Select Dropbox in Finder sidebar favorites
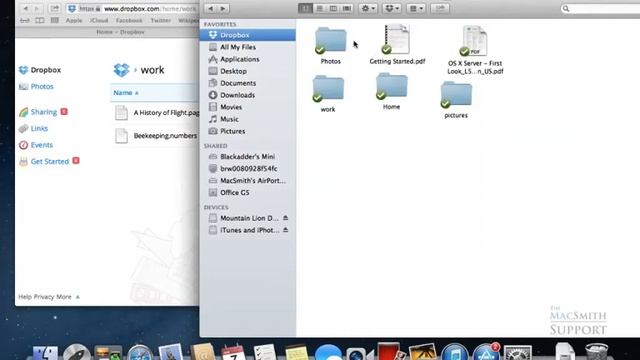 [x=247, y=35]
